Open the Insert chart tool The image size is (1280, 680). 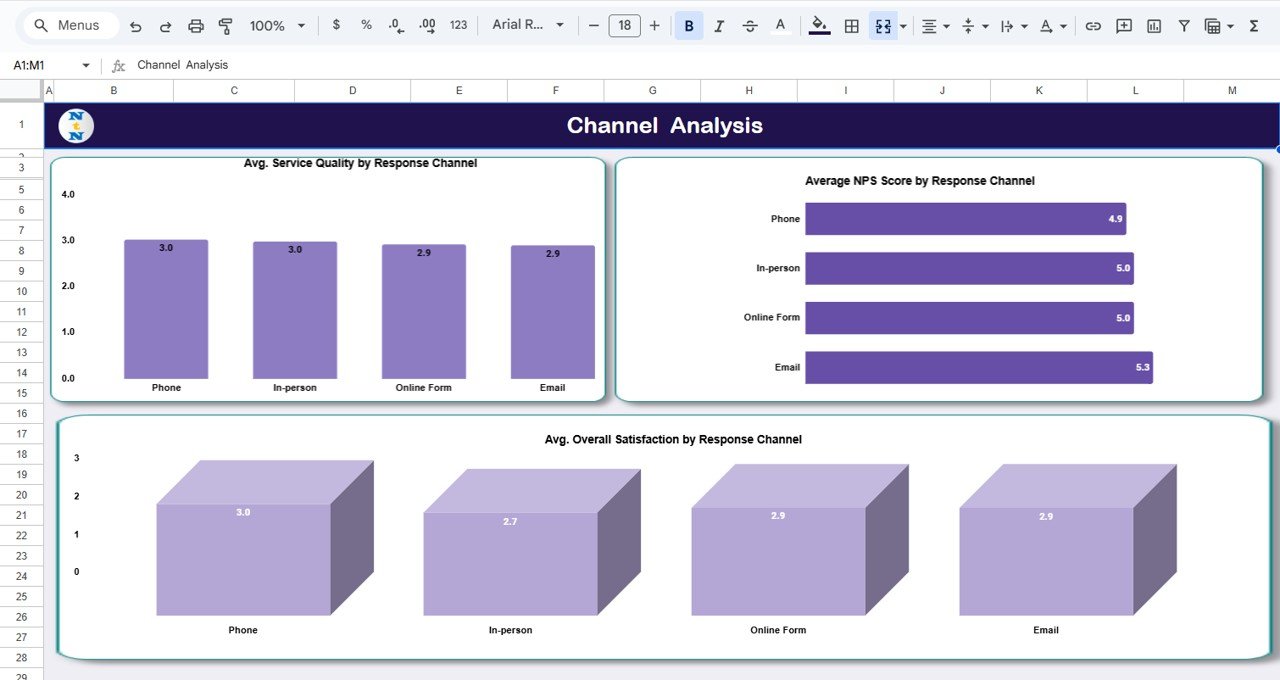click(x=1155, y=25)
